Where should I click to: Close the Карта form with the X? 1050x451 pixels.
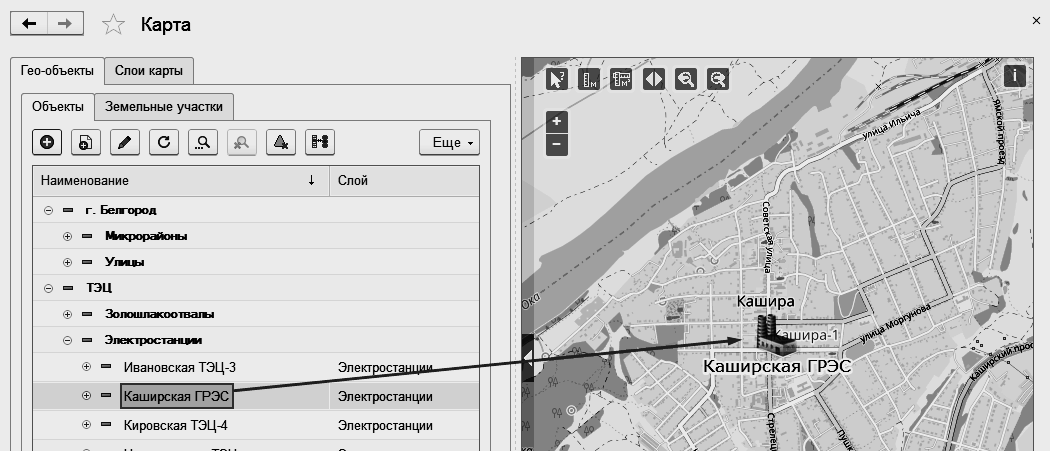(1037, 21)
